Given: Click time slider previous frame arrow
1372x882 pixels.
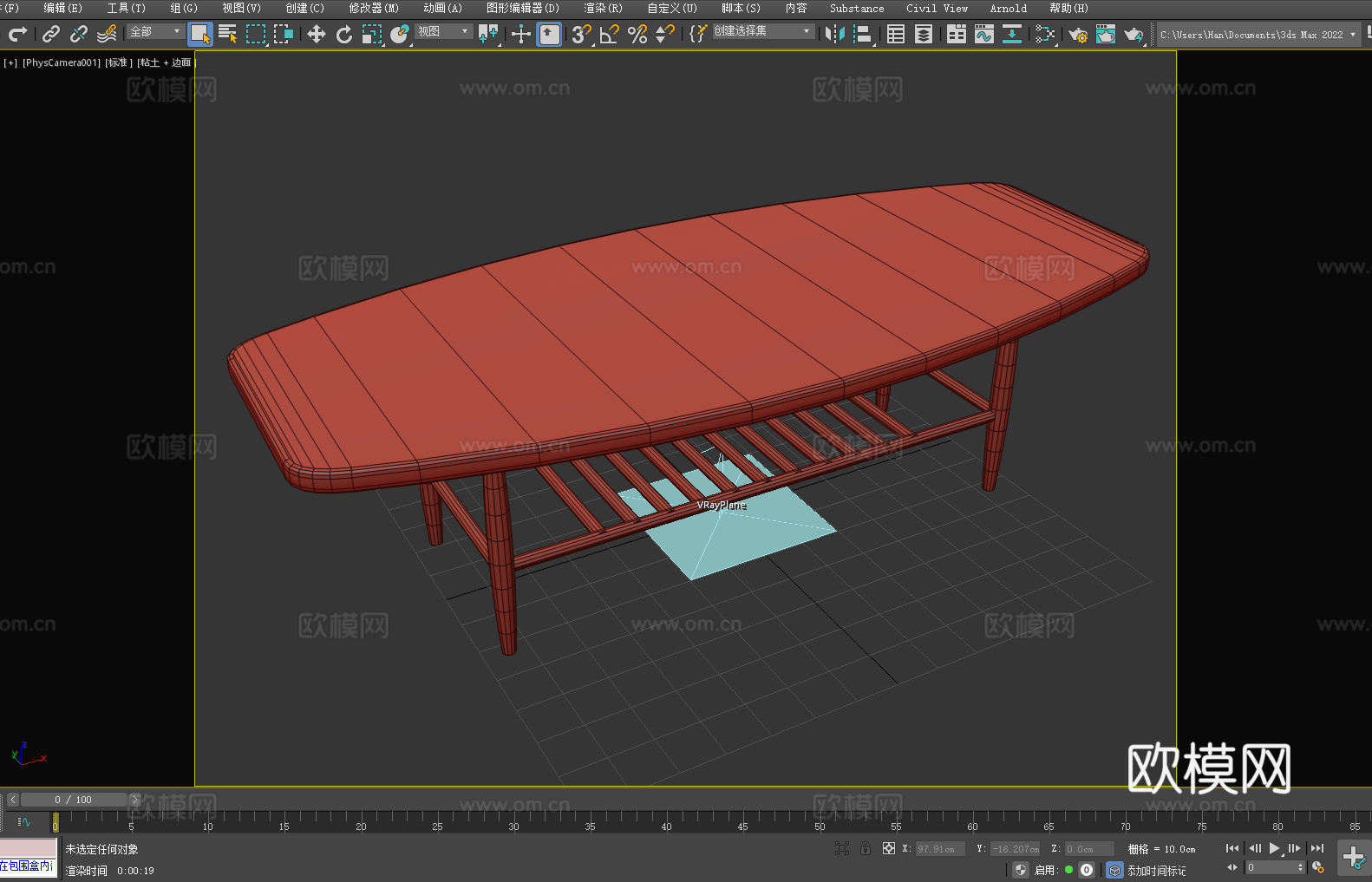Looking at the screenshot, I should [x=12, y=800].
